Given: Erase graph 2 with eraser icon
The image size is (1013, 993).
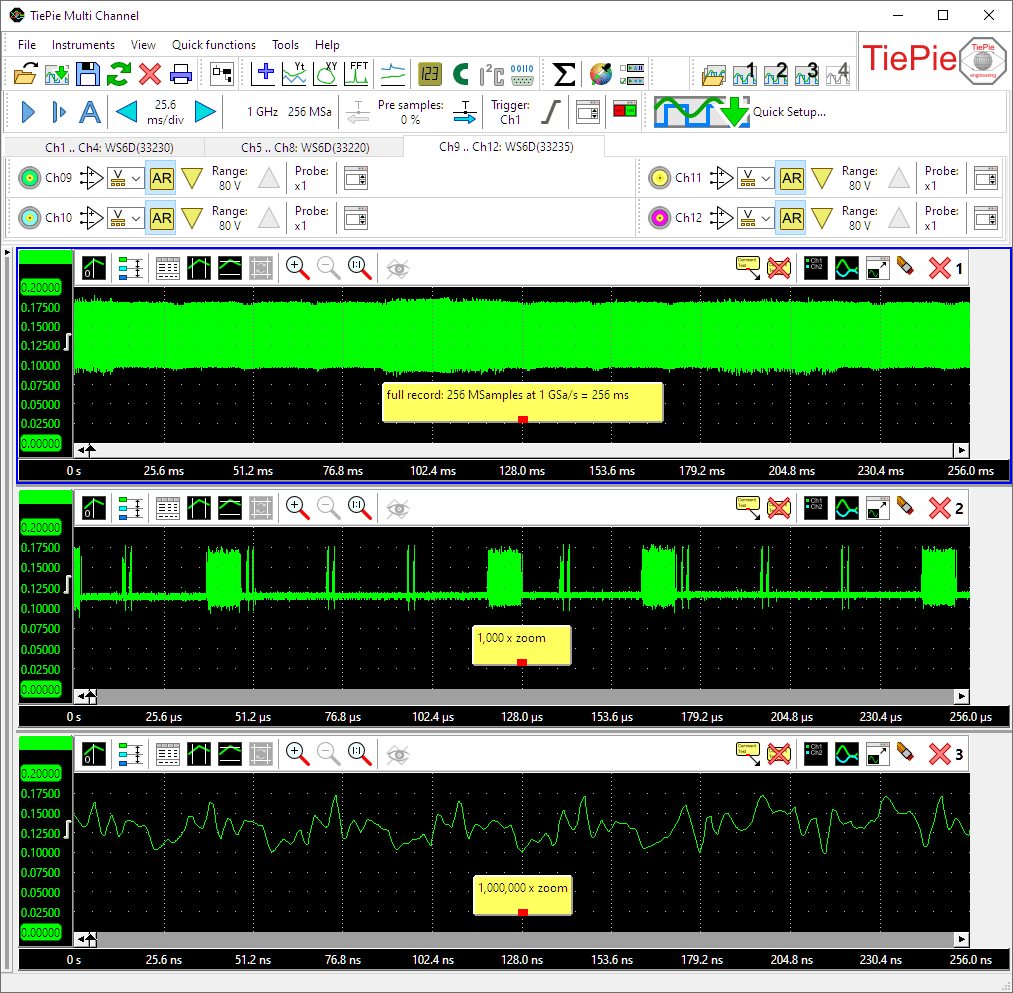Looking at the screenshot, I should point(906,508).
